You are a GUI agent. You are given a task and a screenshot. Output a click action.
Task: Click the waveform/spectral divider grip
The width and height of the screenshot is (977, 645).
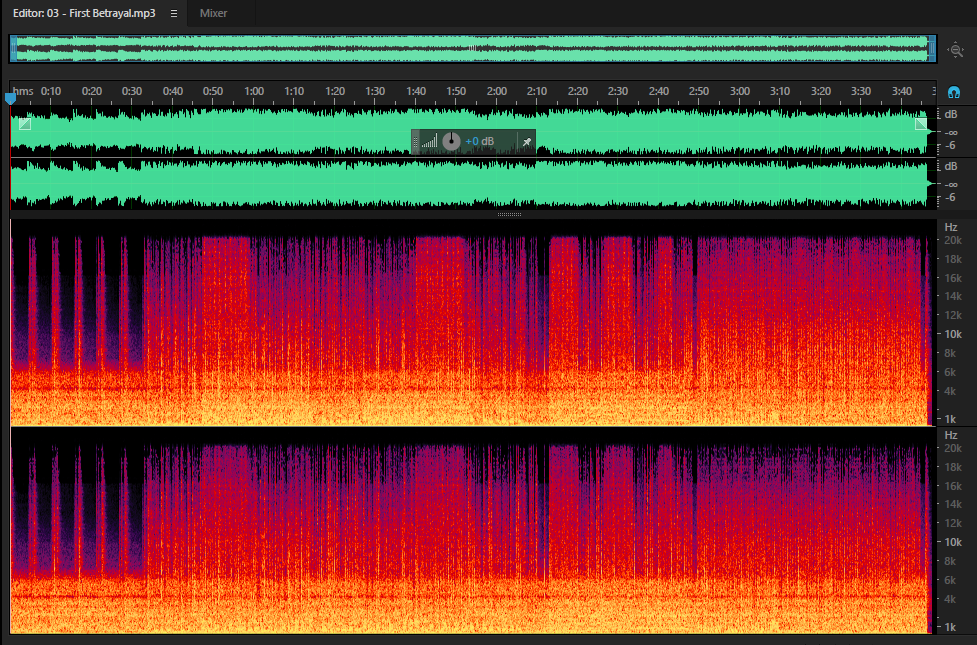[509, 214]
